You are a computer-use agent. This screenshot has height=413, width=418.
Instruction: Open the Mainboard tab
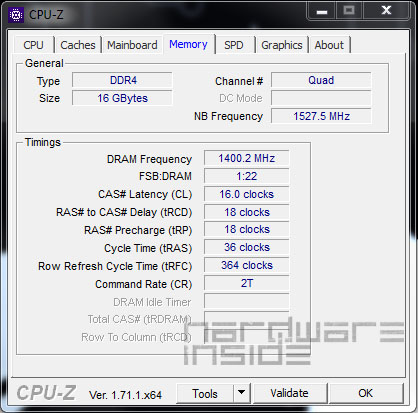coord(132,45)
